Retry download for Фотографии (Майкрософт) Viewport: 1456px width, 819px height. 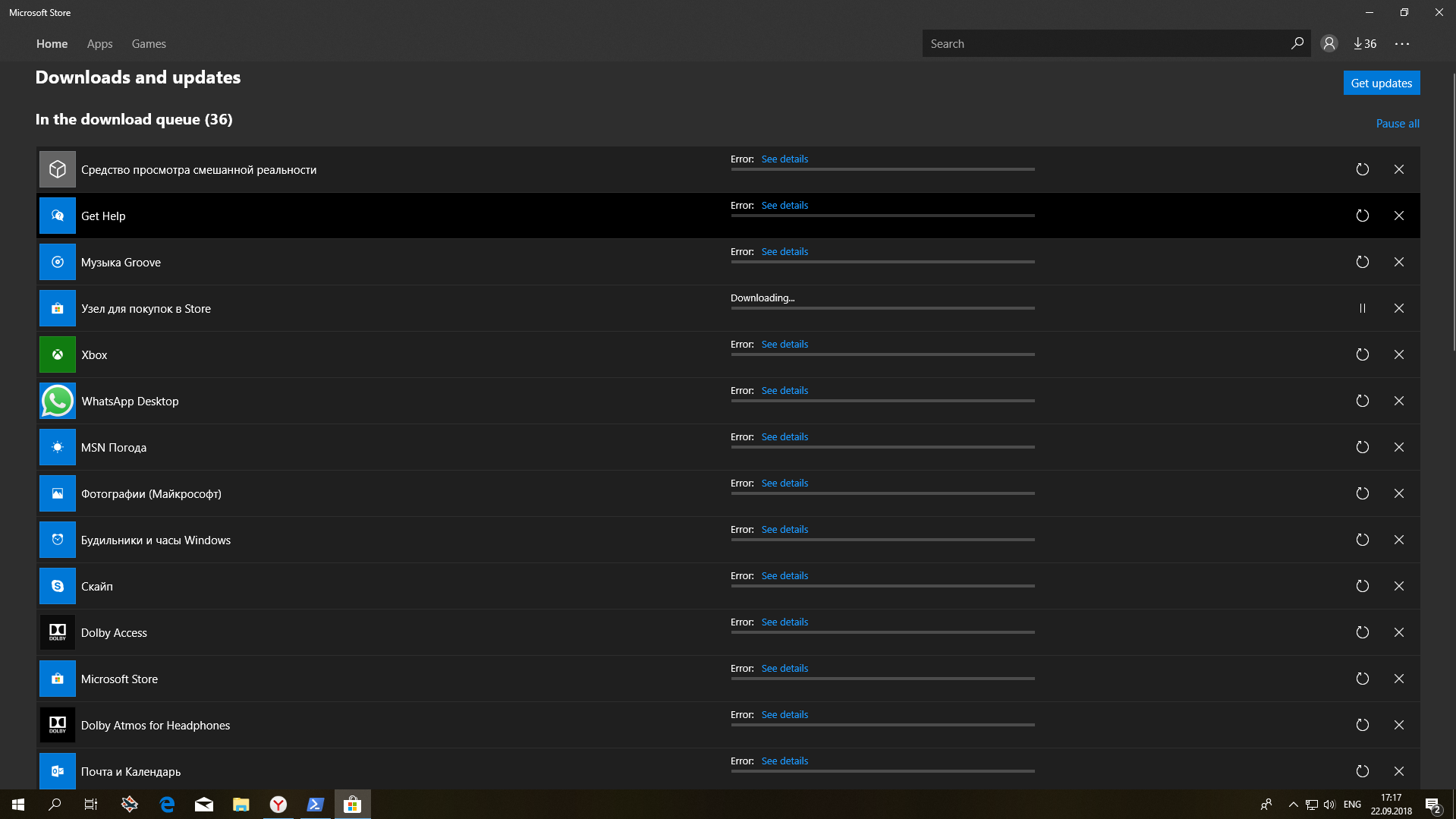(1362, 493)
